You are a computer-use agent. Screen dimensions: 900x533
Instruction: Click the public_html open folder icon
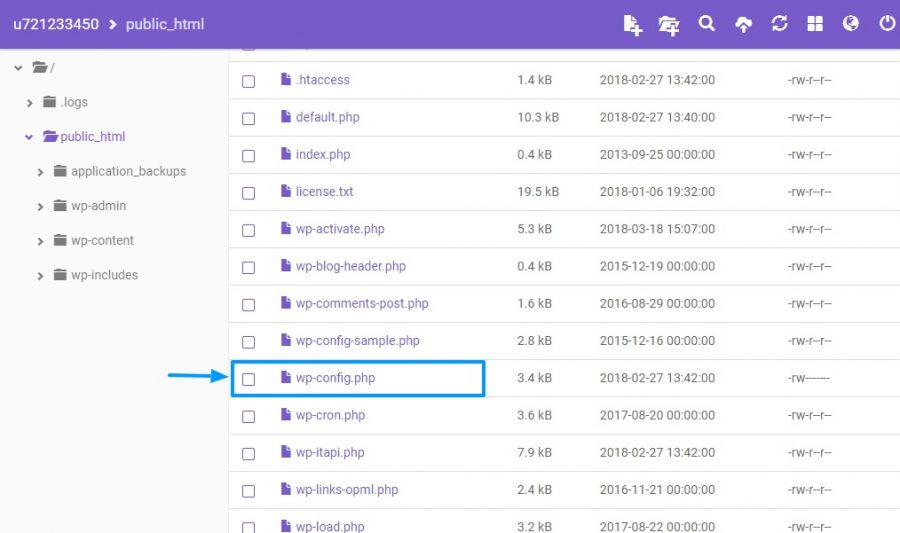coord(51,137)
